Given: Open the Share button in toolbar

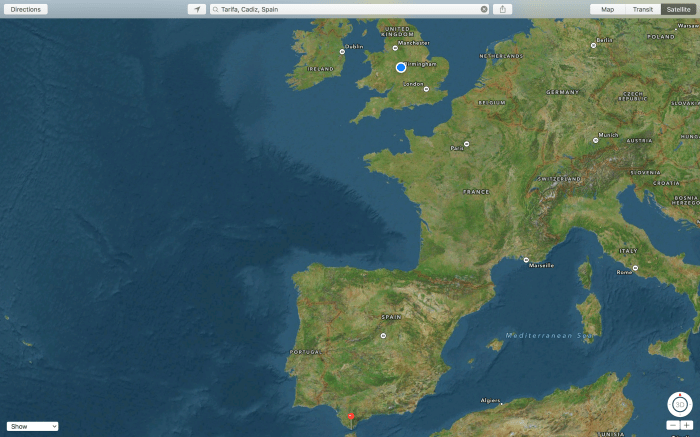Looking at the screenshot, I should [x=502, y=9].
